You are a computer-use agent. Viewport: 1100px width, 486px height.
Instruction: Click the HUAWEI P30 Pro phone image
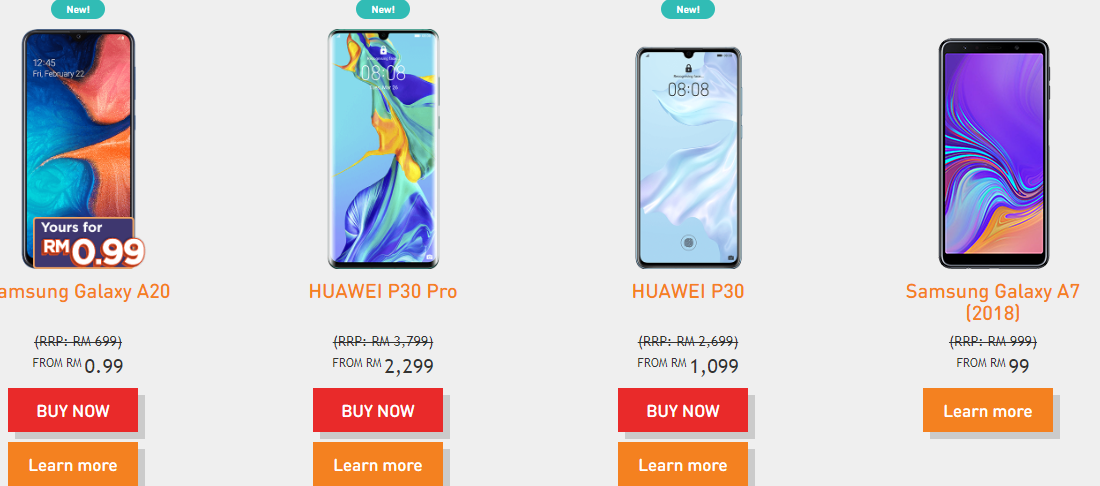click(x=383, y=149)
